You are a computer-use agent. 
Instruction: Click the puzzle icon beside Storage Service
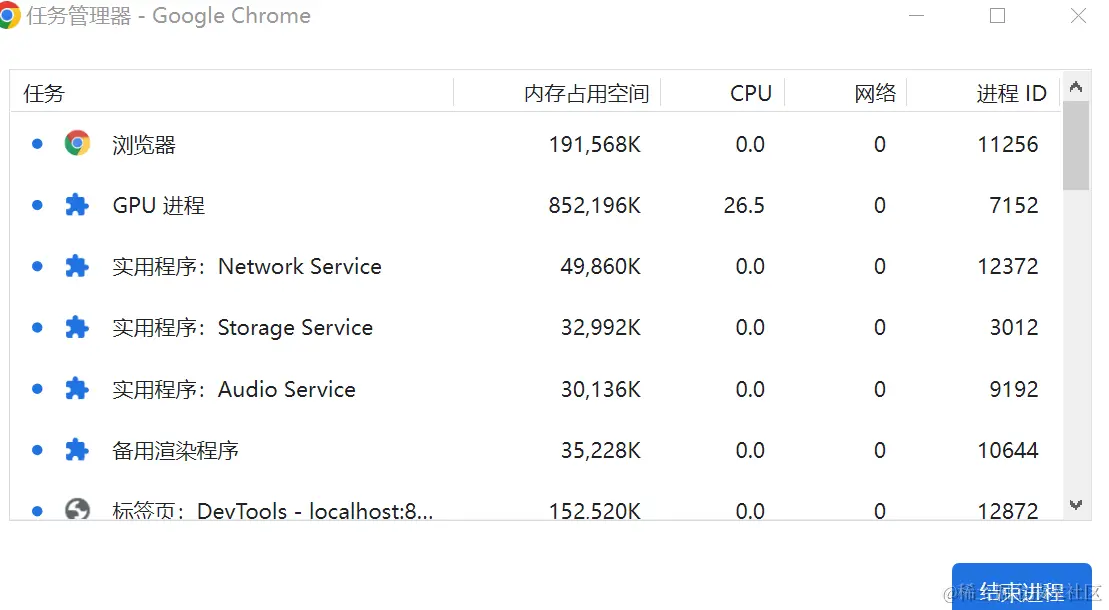tap(77, 327)
